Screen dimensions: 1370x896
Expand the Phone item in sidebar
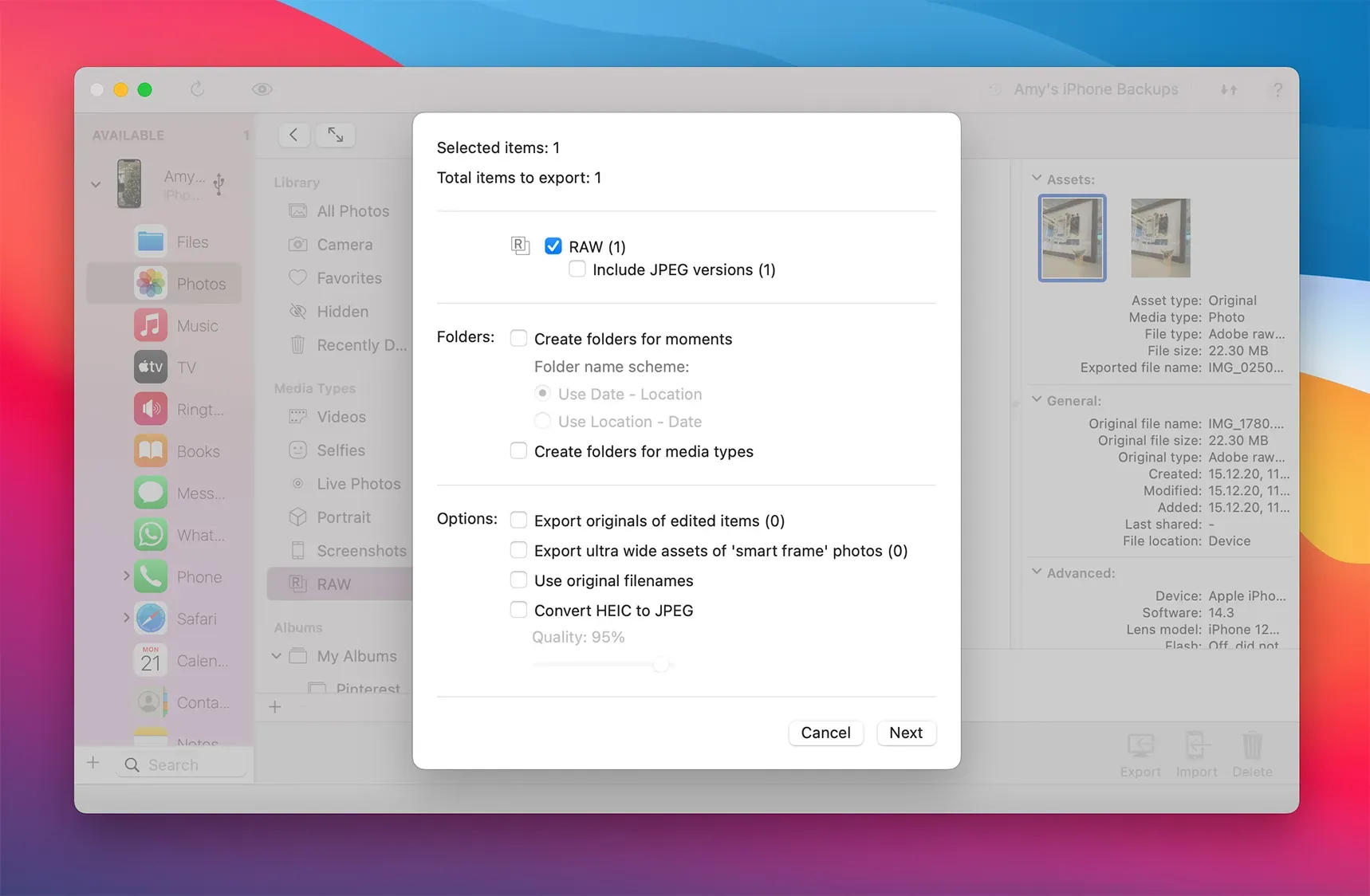point(126,576)
